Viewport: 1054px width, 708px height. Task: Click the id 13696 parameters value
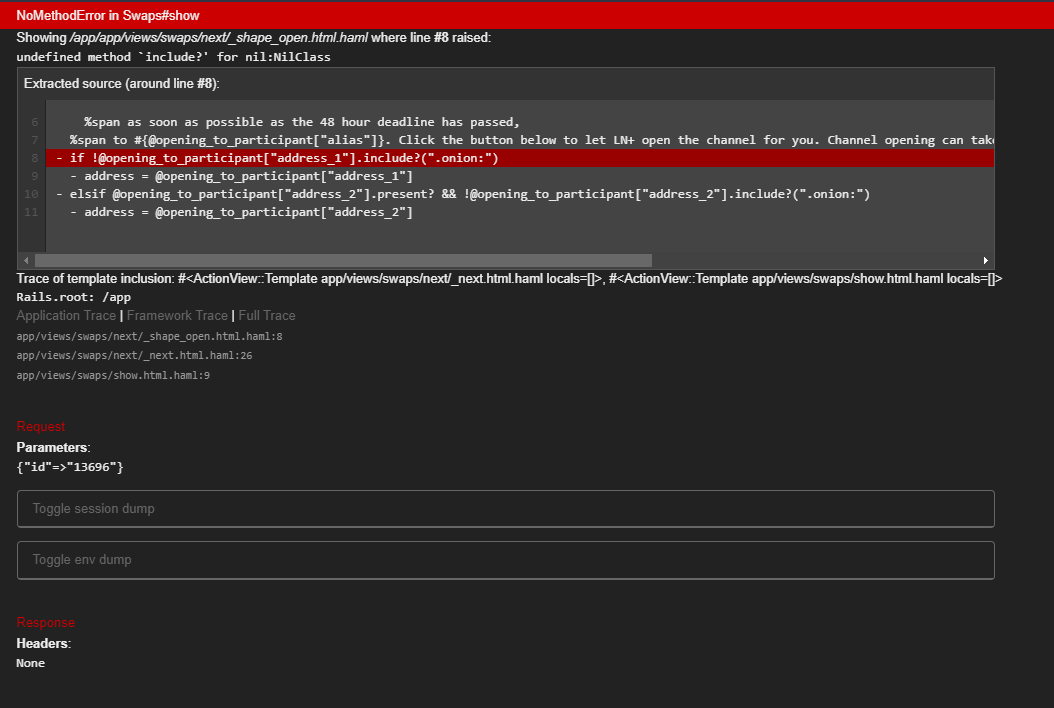(x=70, y=467)
